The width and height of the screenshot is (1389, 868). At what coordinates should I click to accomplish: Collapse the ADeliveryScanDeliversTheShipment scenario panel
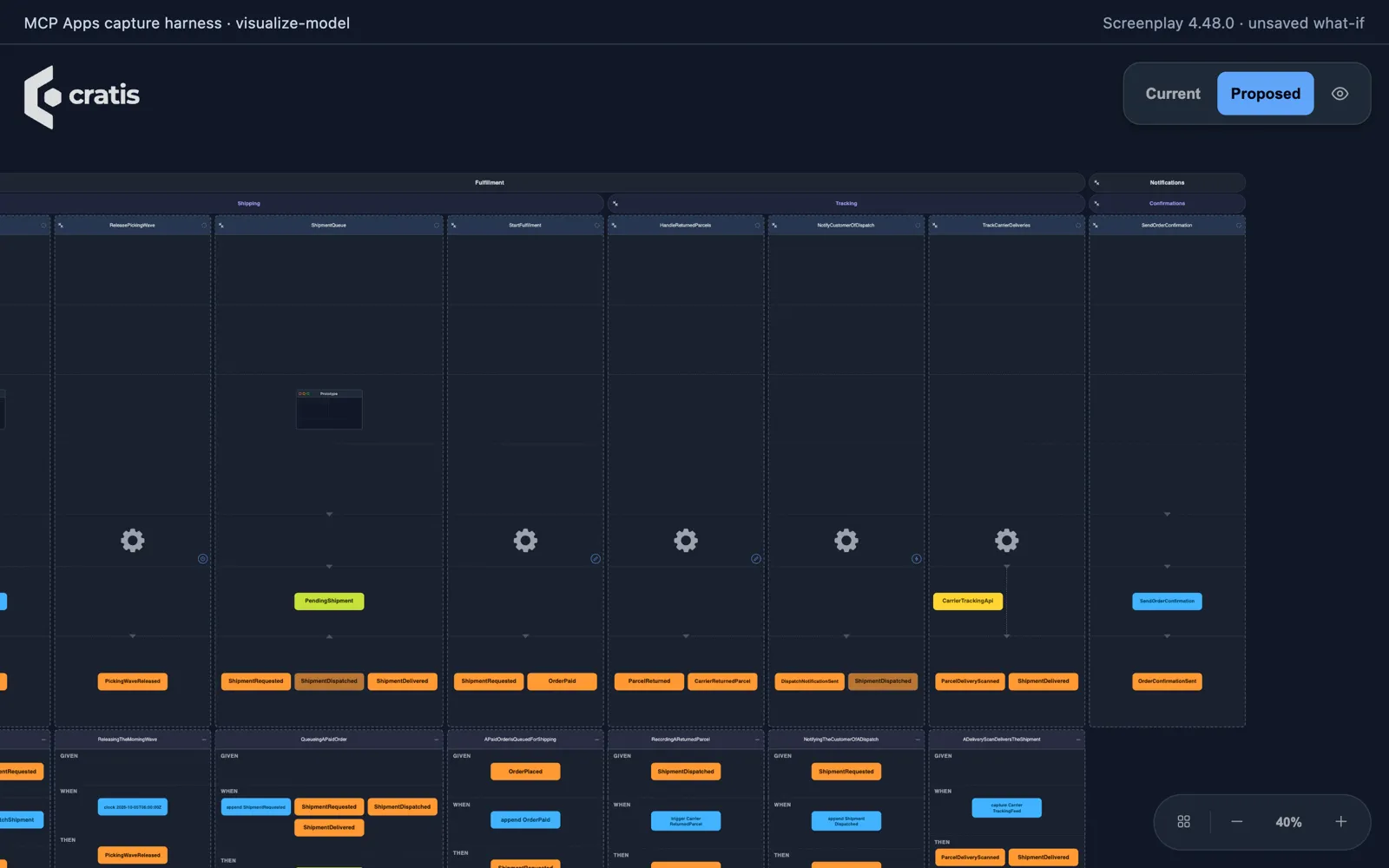tap(1078, 740)
